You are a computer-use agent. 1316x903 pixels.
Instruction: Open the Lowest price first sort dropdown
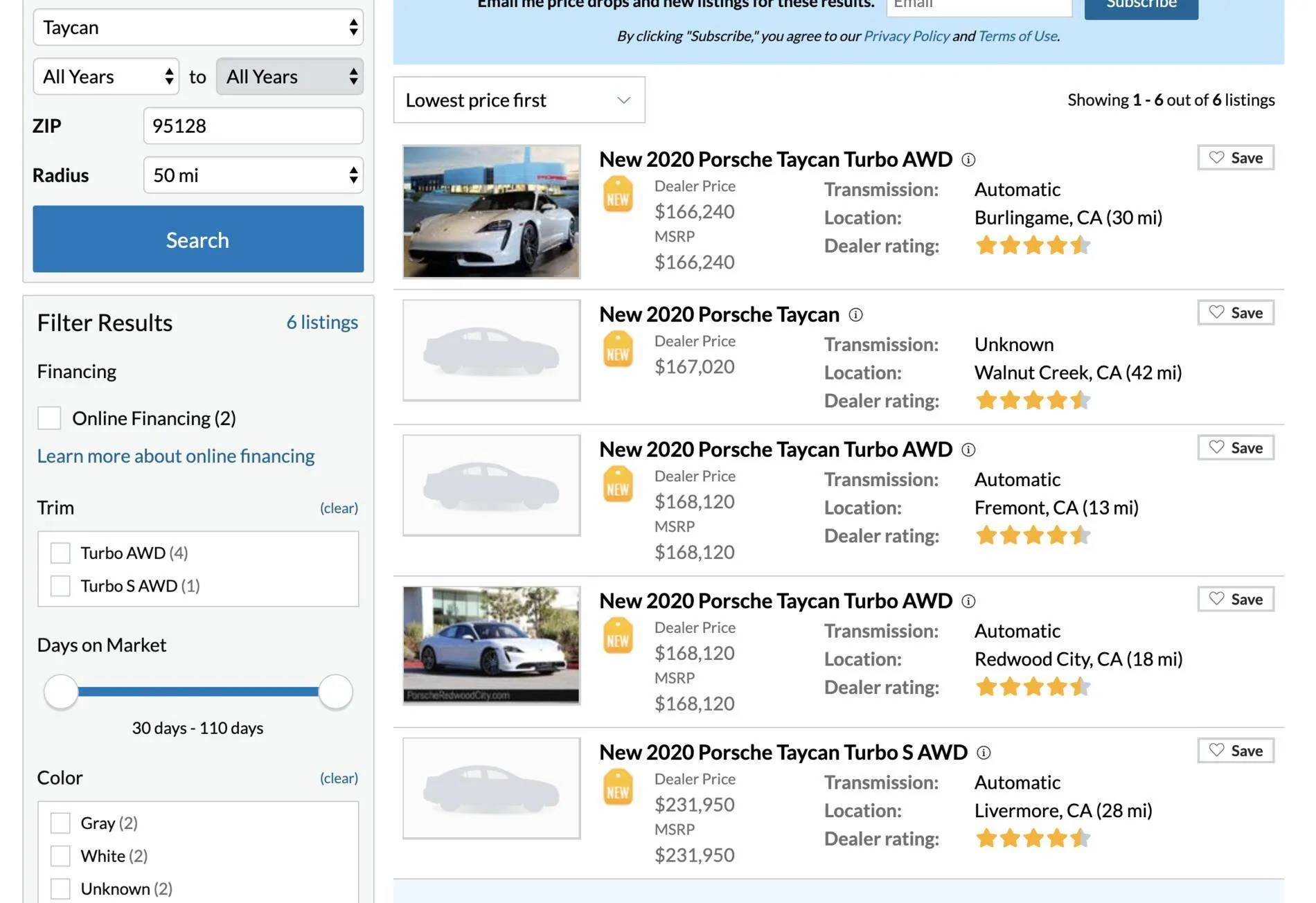point(519,100)
